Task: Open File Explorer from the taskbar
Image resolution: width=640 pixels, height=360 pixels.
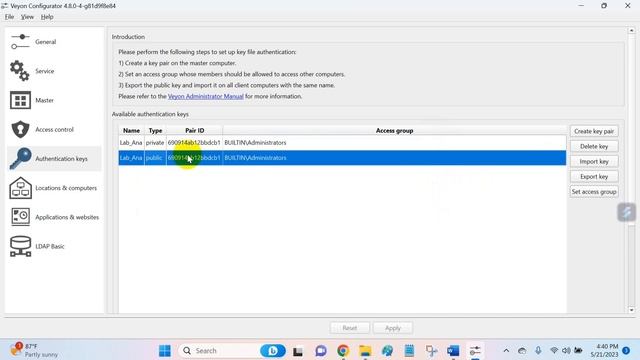Action: coord(365,351)
